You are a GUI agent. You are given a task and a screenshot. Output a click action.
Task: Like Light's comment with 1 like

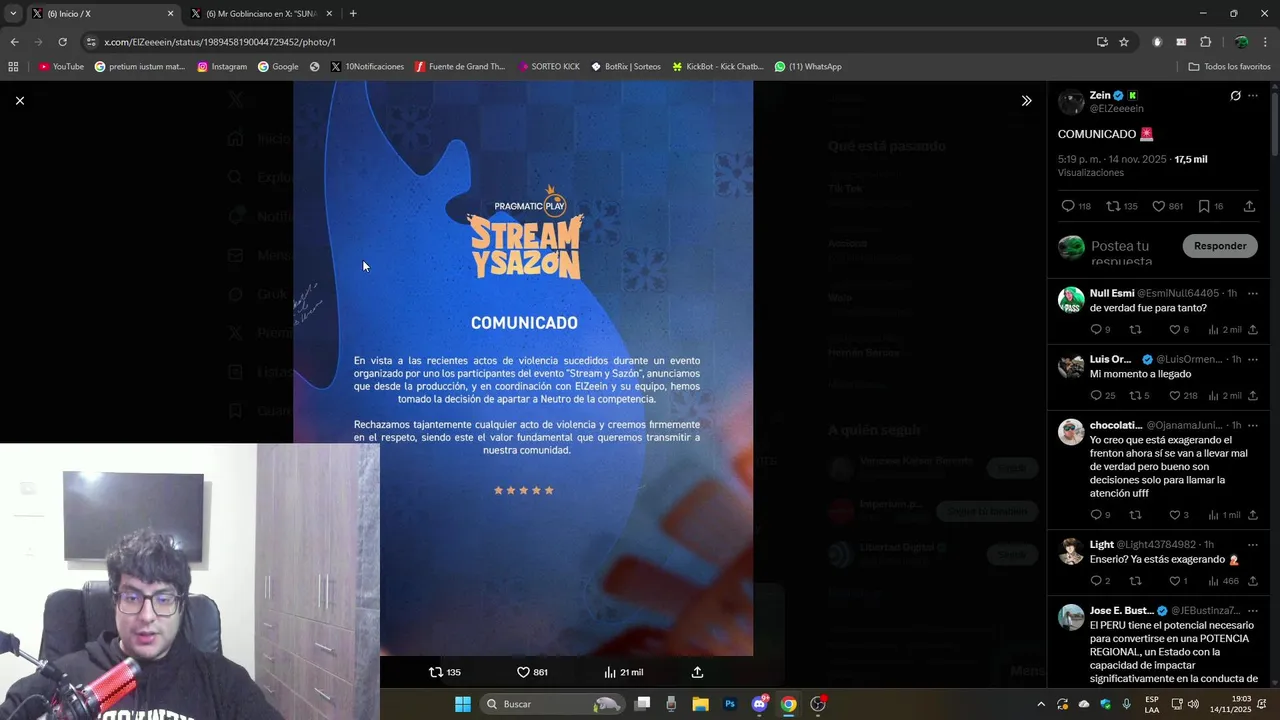pyautogui.click(x=1178, y=581)
